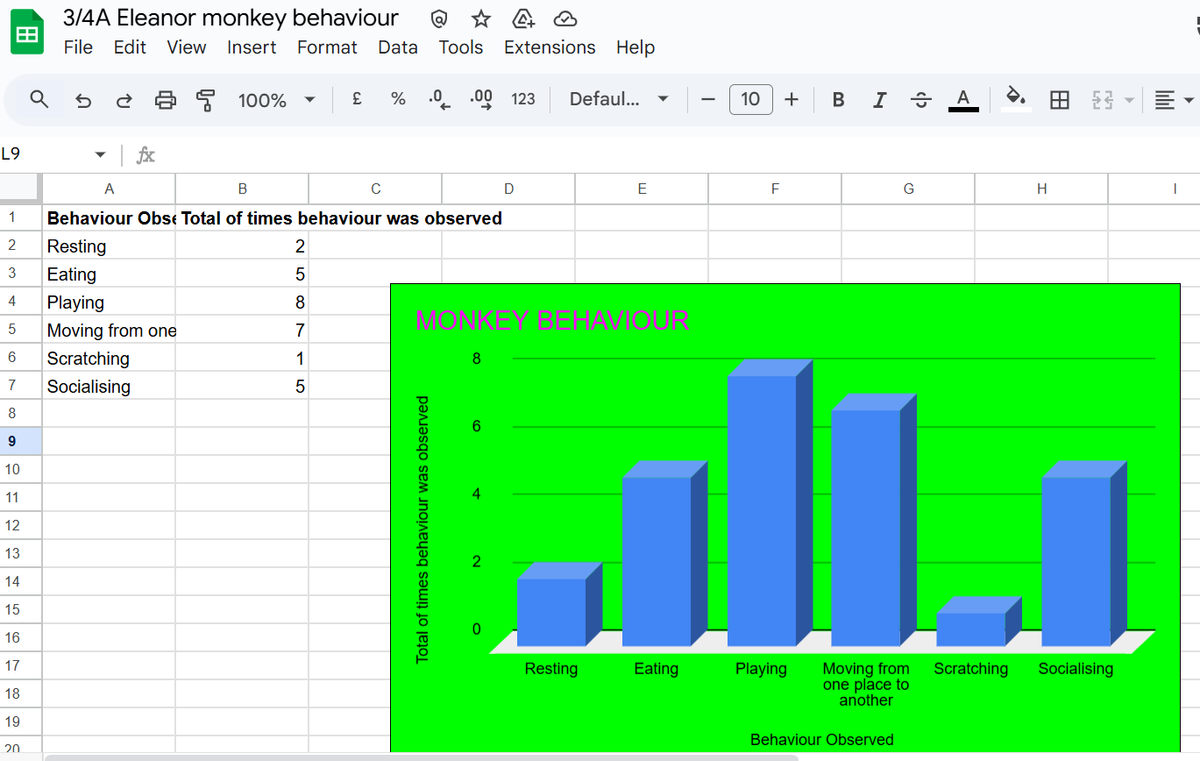The image size is (1200, 761).
Task: Click the redo arrow icon
Action: click(x=124, y=100)
